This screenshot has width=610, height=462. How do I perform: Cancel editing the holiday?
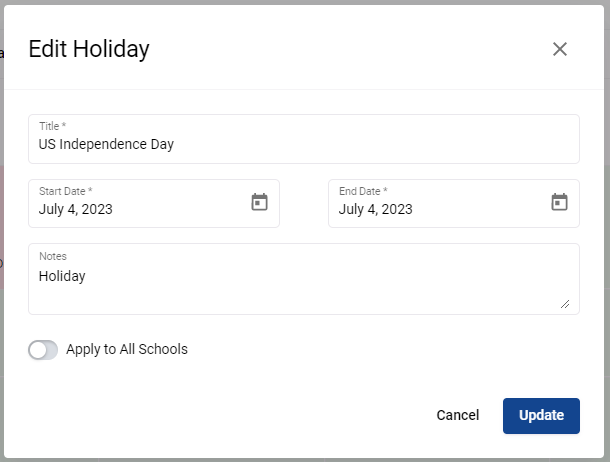[458, 415]
